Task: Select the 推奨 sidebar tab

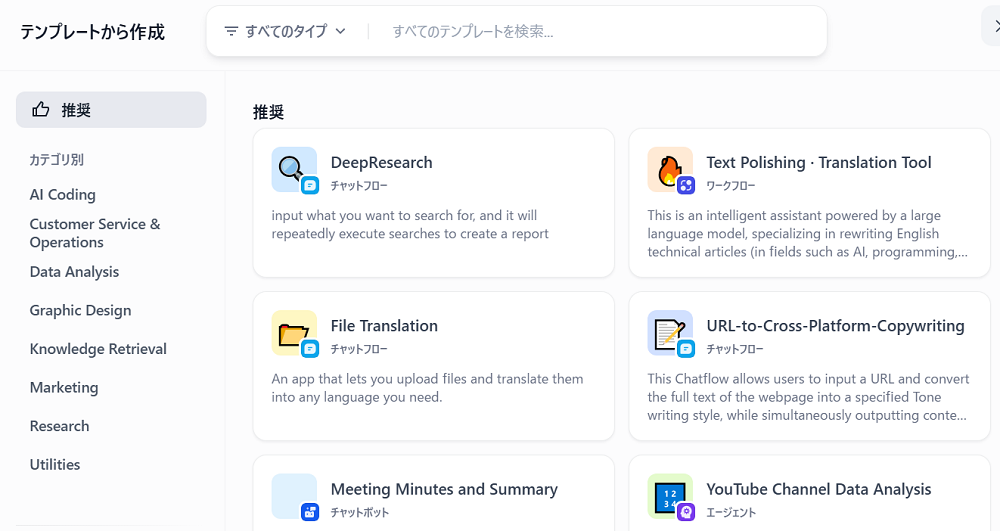Action: pyautogui.click(x=111, y=110)
